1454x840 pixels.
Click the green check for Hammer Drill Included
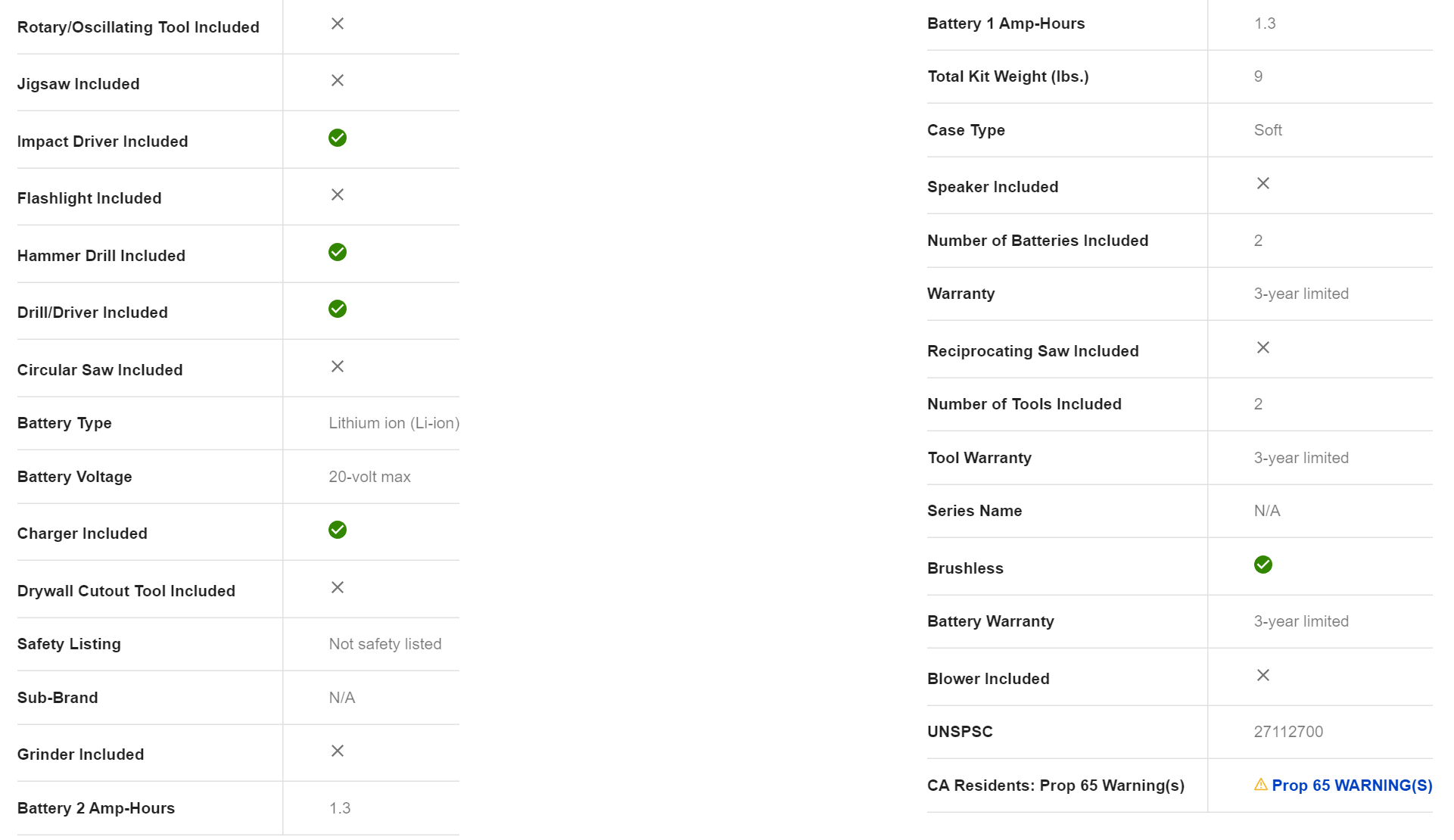click(x=338, y=252)
